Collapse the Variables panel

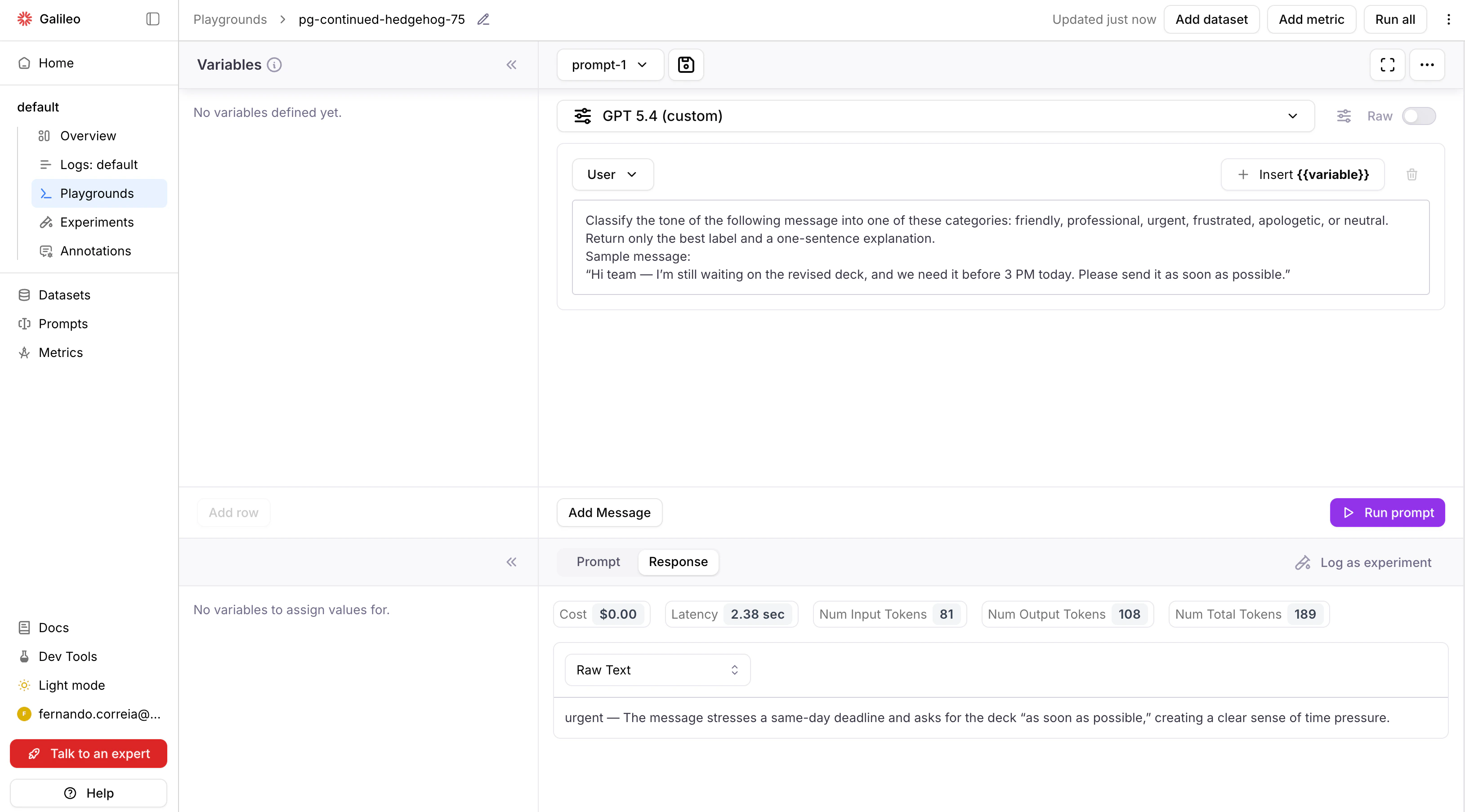(511, 64)
